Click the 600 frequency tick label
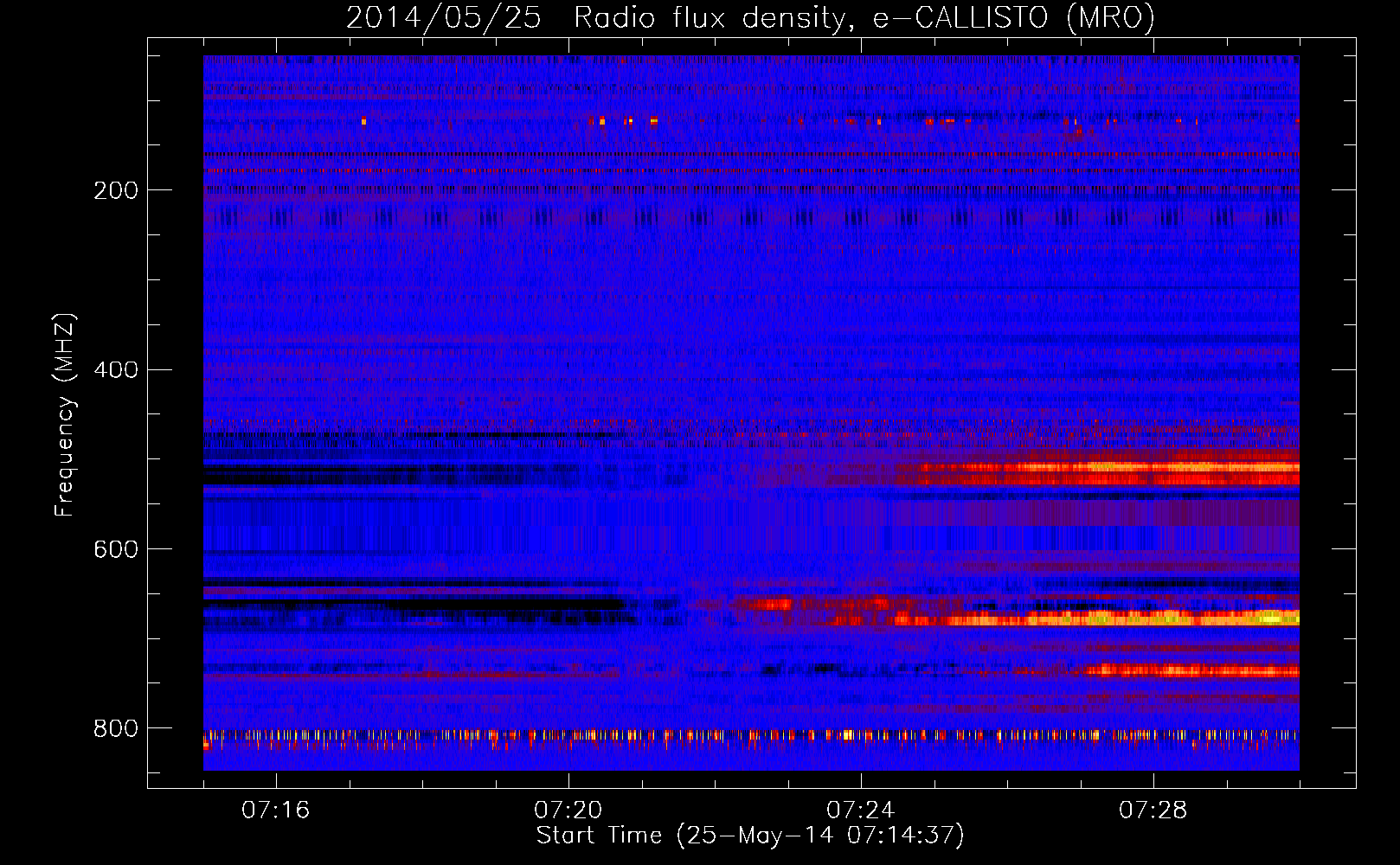This screenshot has height=865, width=1400. (116, 550)
